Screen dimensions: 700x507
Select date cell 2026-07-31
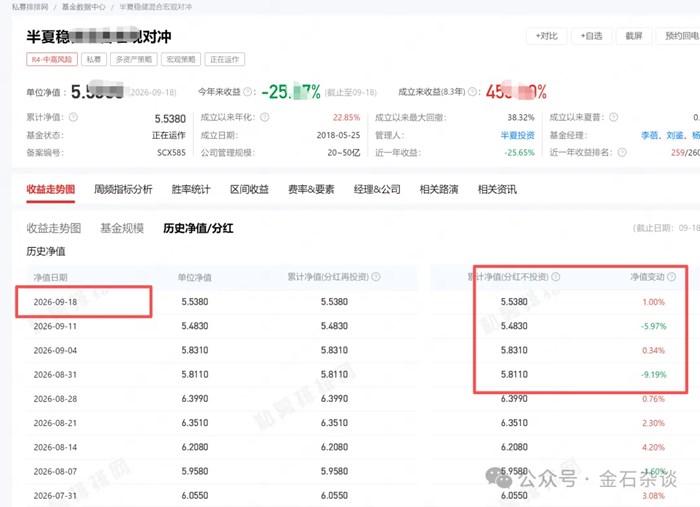(x=55, y=495)
